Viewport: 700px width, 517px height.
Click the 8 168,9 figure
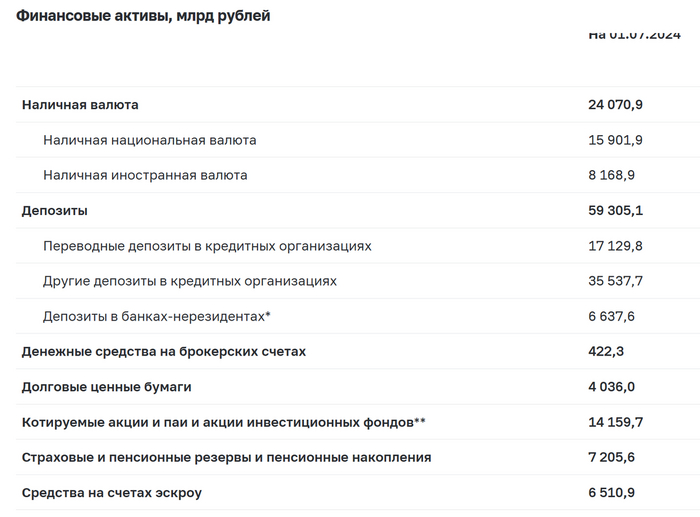(612, 175)
